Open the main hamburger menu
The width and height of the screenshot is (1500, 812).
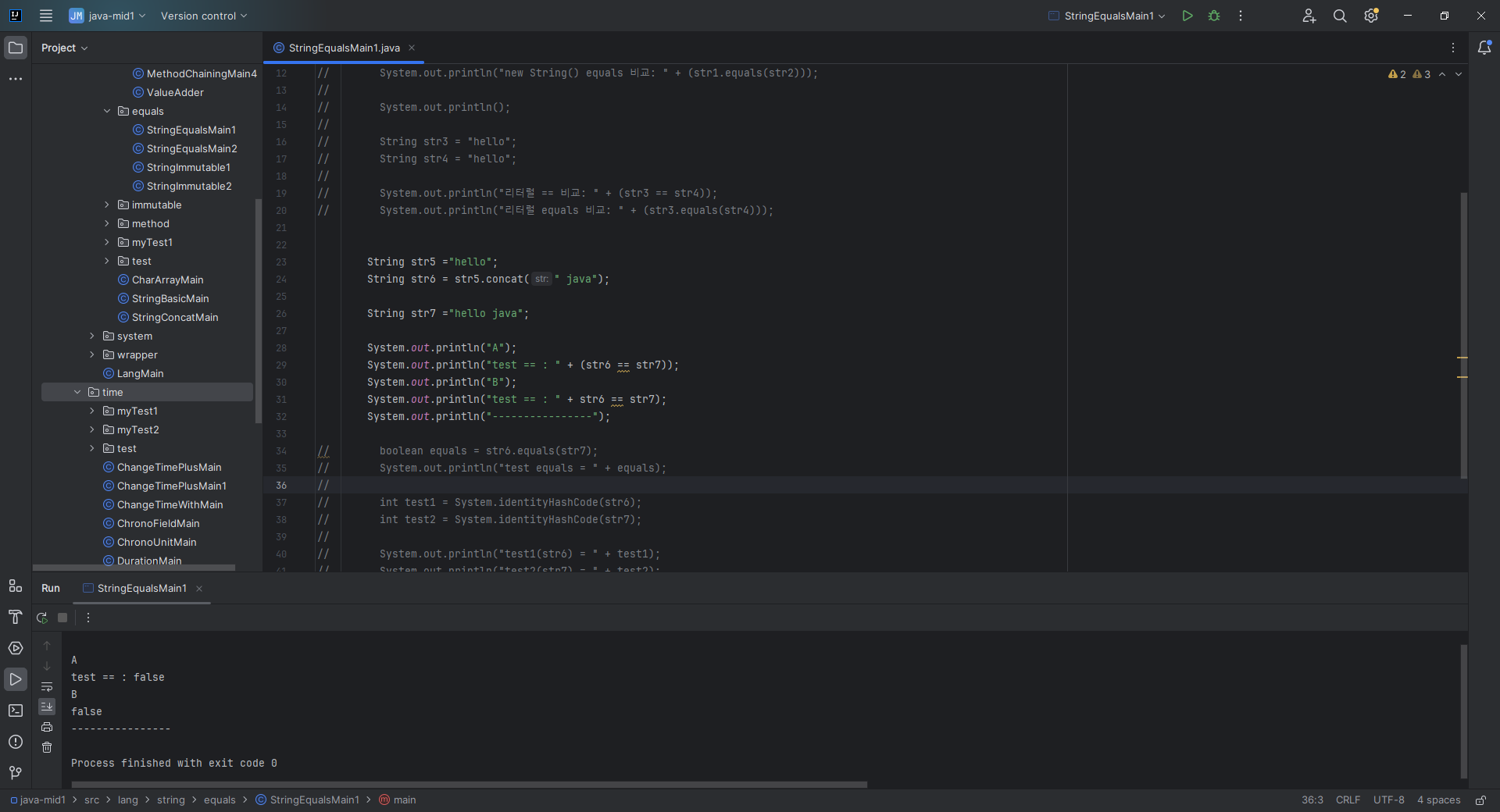coord(46,16)
